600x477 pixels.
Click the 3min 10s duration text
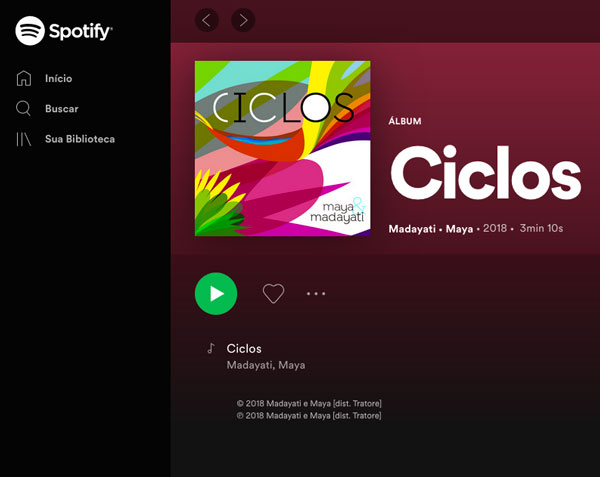pyautogui.click(x=541, y=228)
